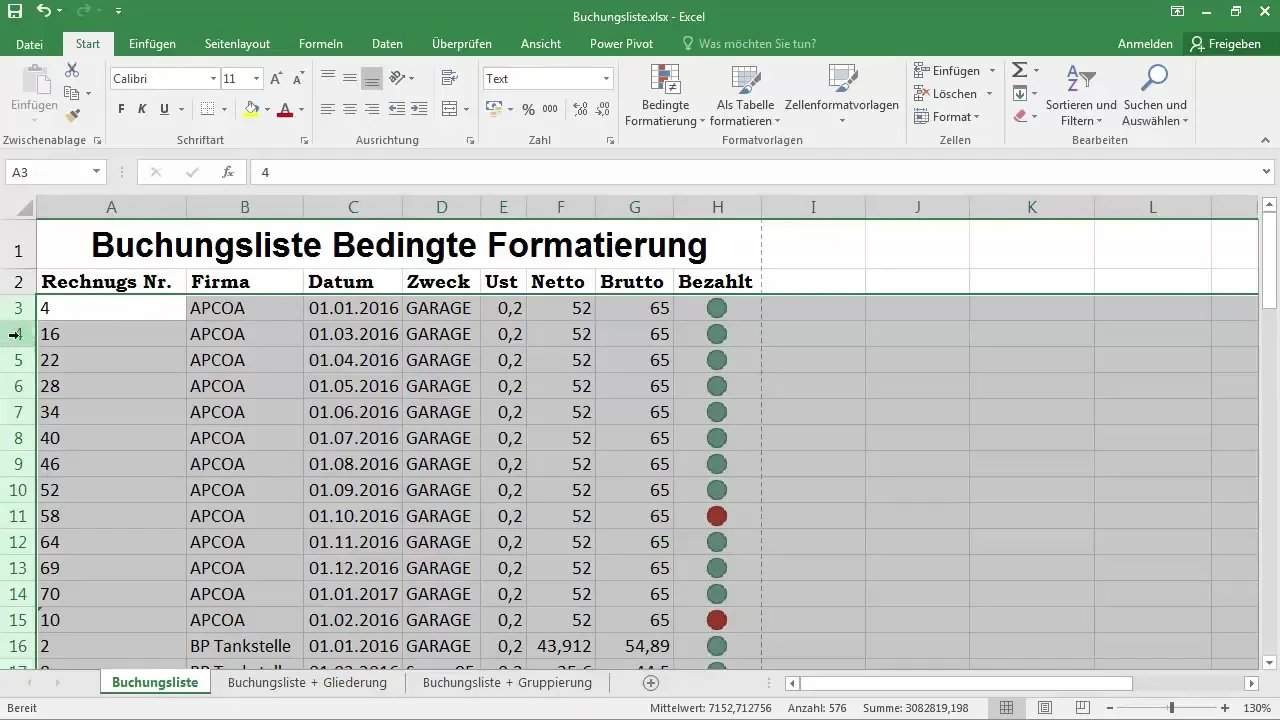Open Suchen und Auswählen menu
Viewport: 1280px width, 720px height.
[x=1155, y=96]
